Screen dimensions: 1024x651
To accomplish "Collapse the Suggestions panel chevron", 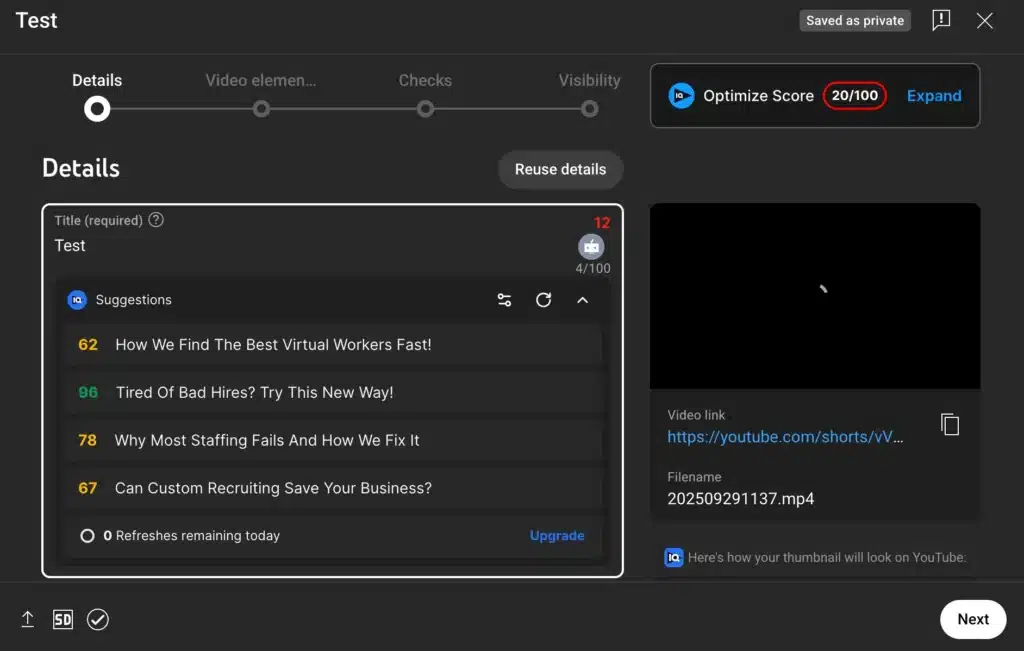I will (x=582, y=300).
